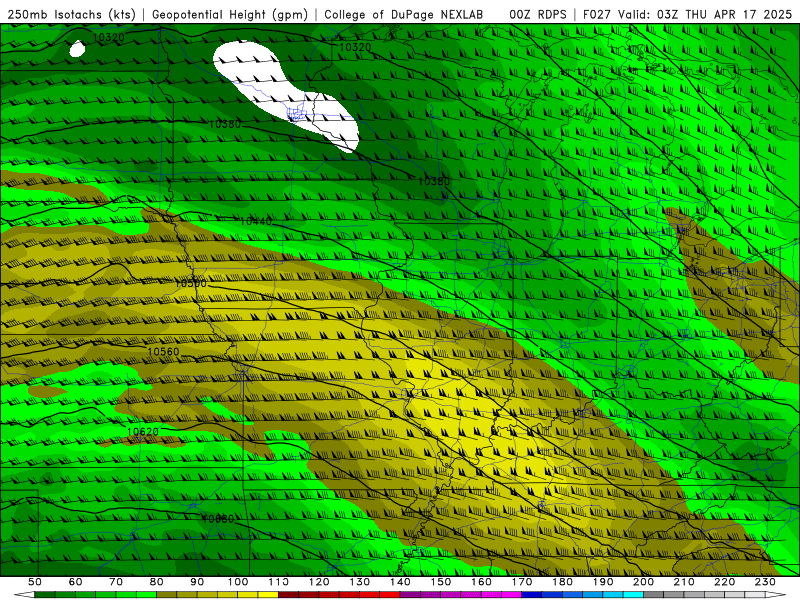
Task: Click legend value 210
Action: point(684,582)
